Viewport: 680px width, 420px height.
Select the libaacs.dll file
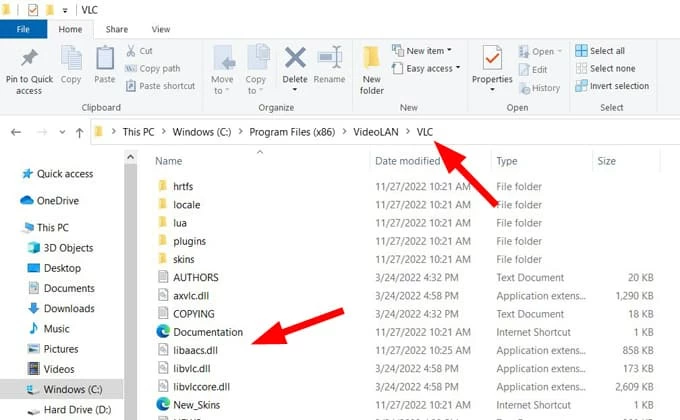click(x=195, y=350)
